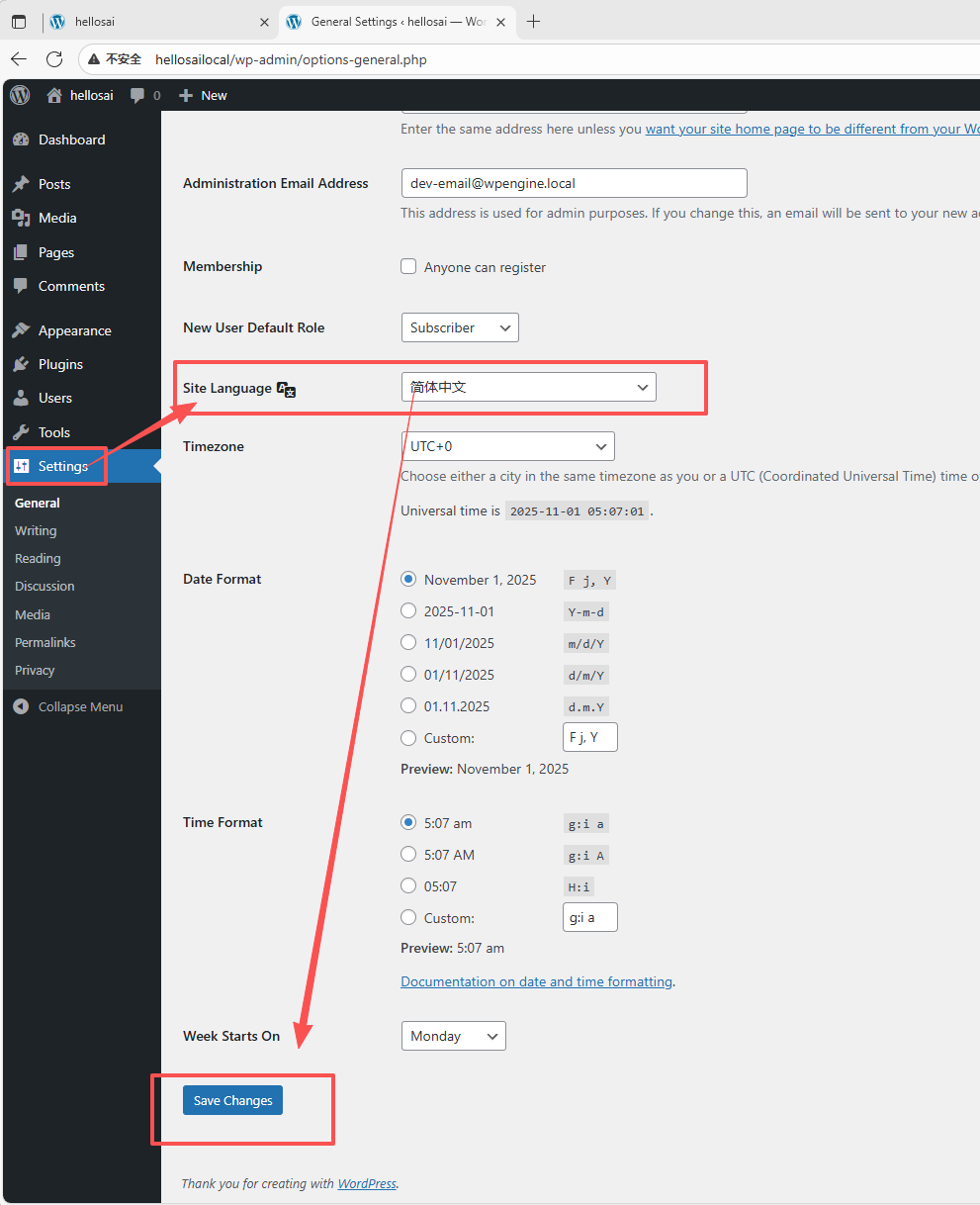Click the custom date format text field

[589, 737]
